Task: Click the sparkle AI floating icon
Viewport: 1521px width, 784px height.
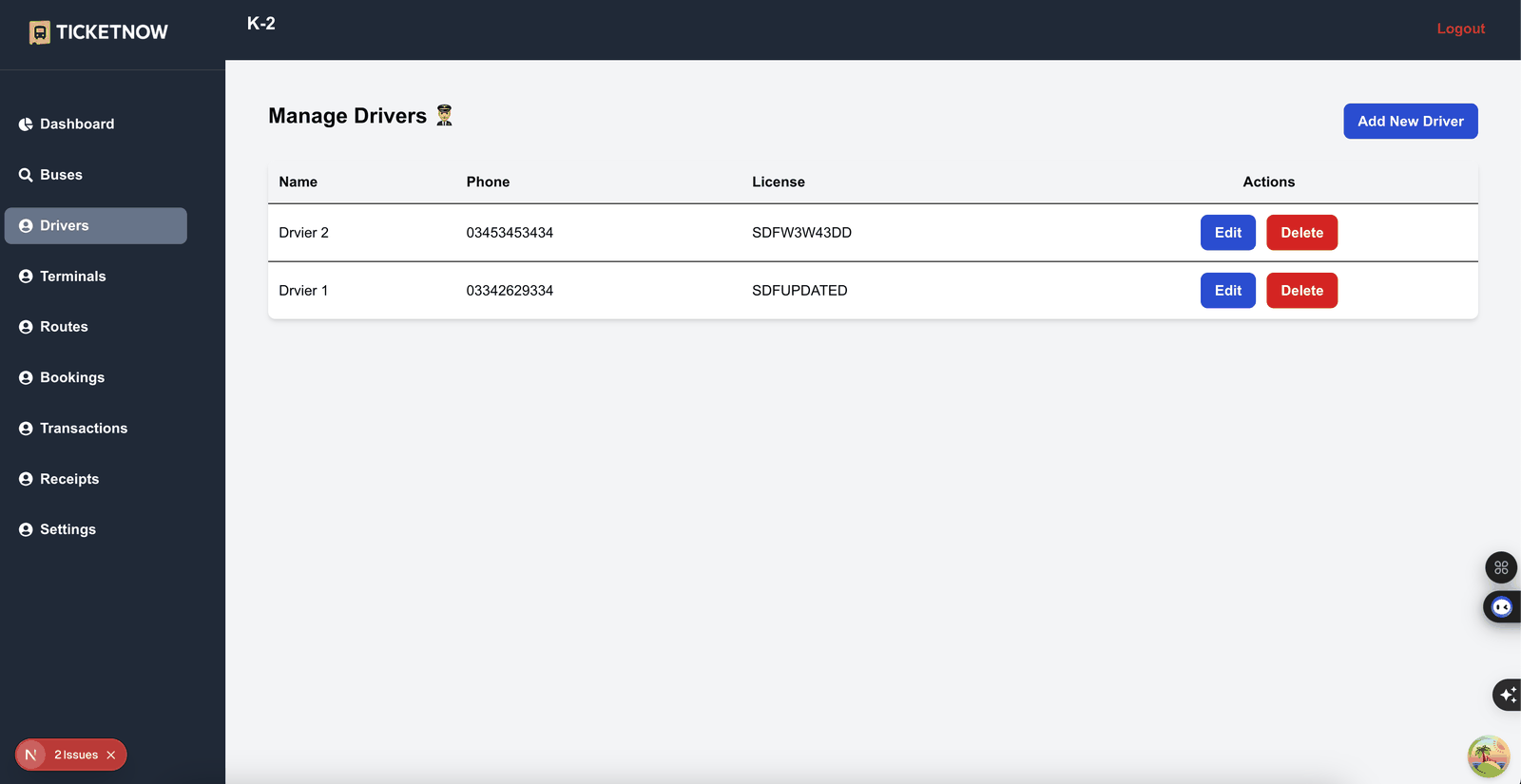Action: point(1508,695)
